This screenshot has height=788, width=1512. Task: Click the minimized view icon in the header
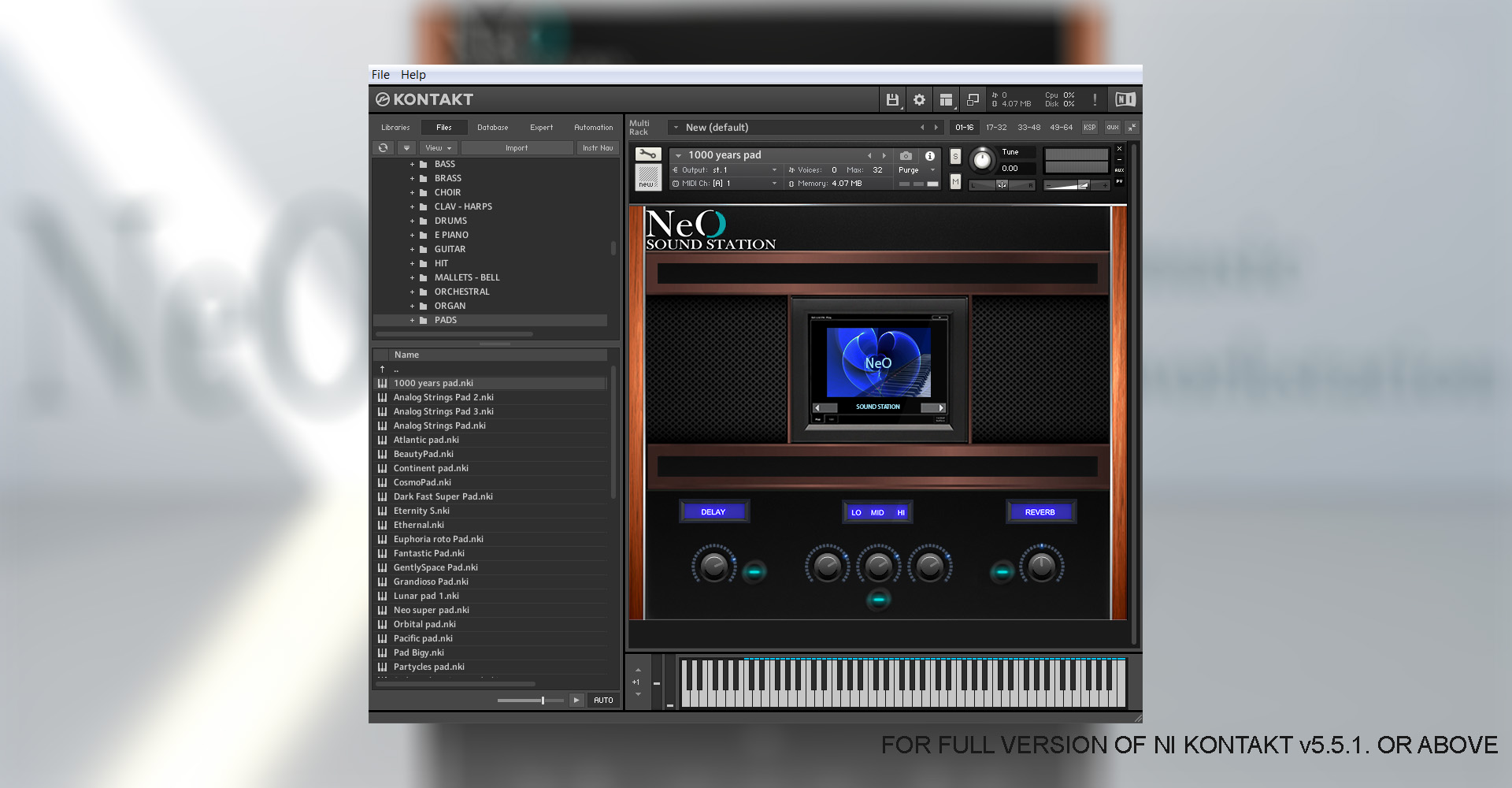(973, 99)
